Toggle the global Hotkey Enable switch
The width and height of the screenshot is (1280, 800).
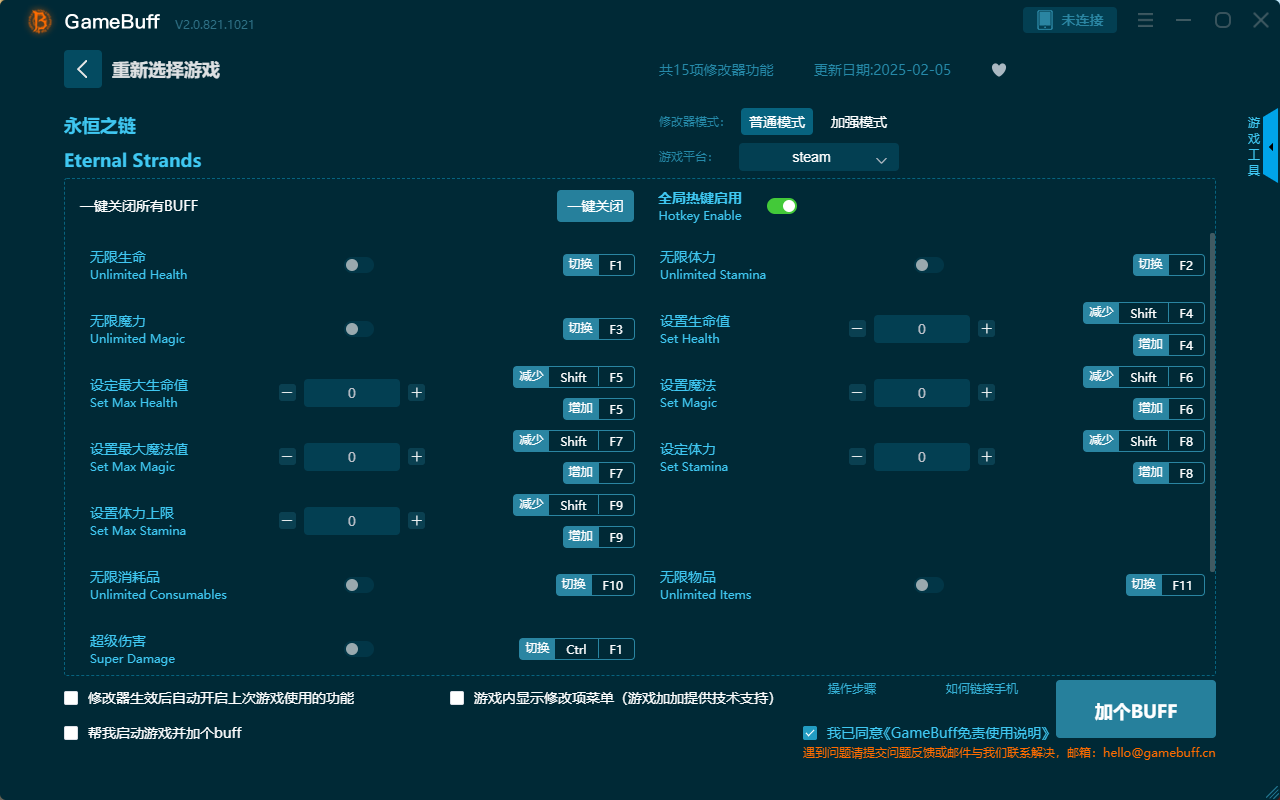tap(782, 206)
